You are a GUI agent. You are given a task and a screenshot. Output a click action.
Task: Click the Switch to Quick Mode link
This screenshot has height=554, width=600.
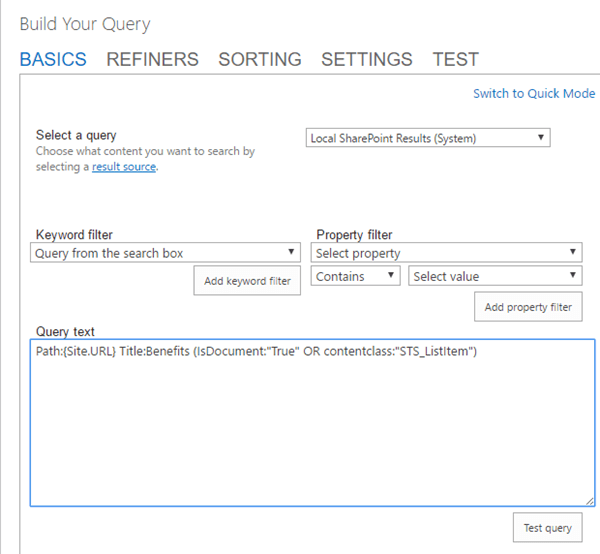tap(534, 93)
